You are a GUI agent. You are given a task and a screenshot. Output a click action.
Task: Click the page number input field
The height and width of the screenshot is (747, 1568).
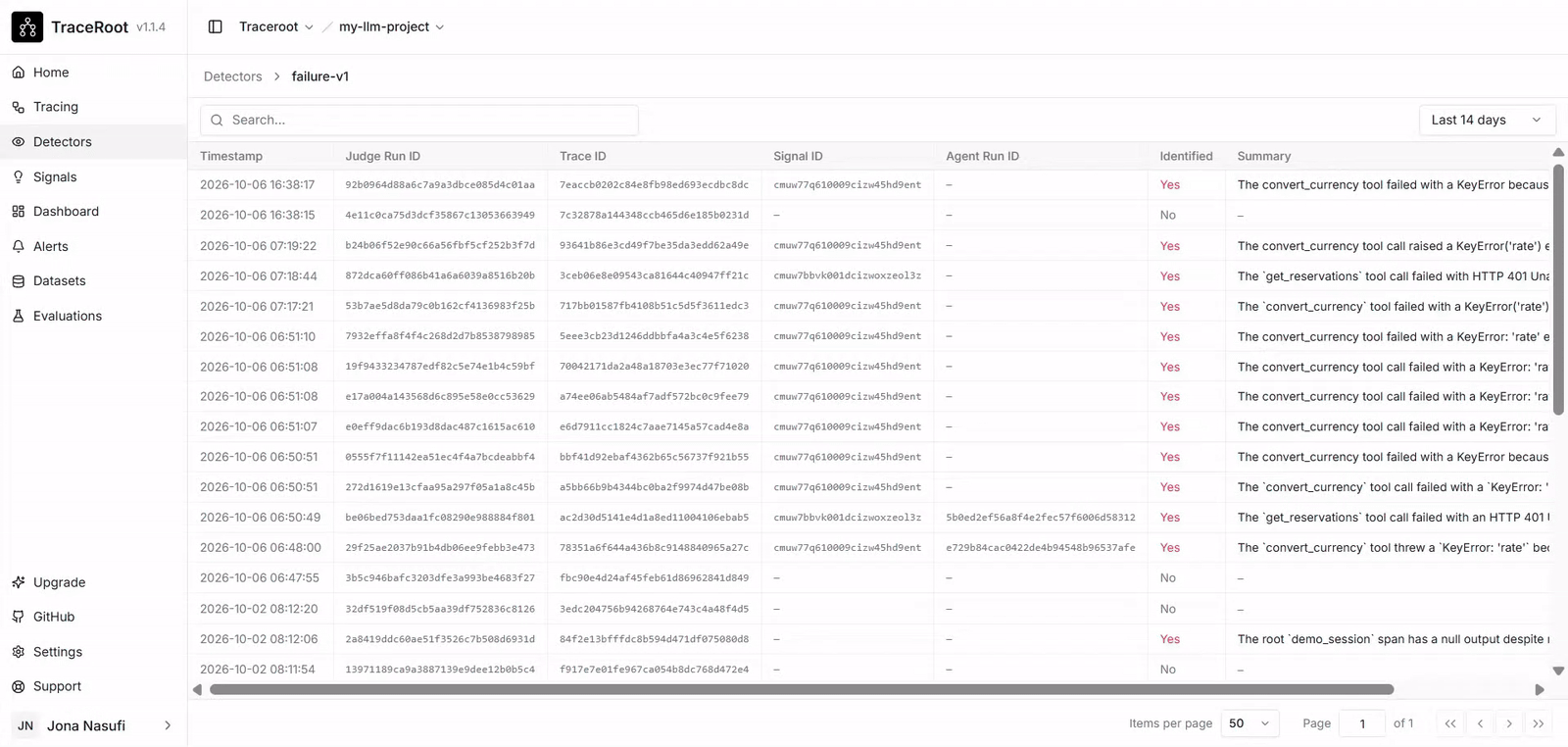(x=1362, y=723)
